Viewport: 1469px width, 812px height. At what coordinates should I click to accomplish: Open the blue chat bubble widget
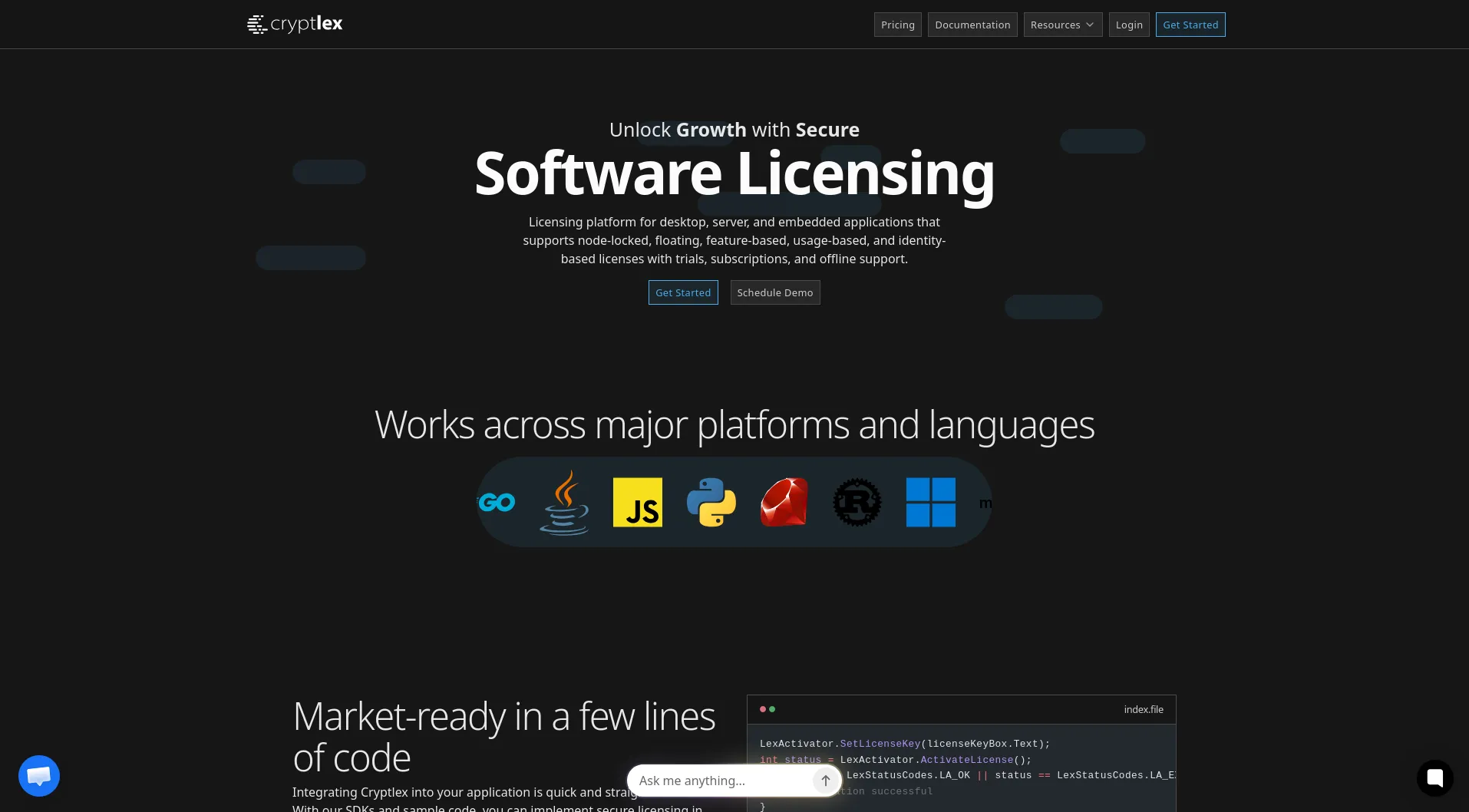pyautogui.click(x=39, y=776)
